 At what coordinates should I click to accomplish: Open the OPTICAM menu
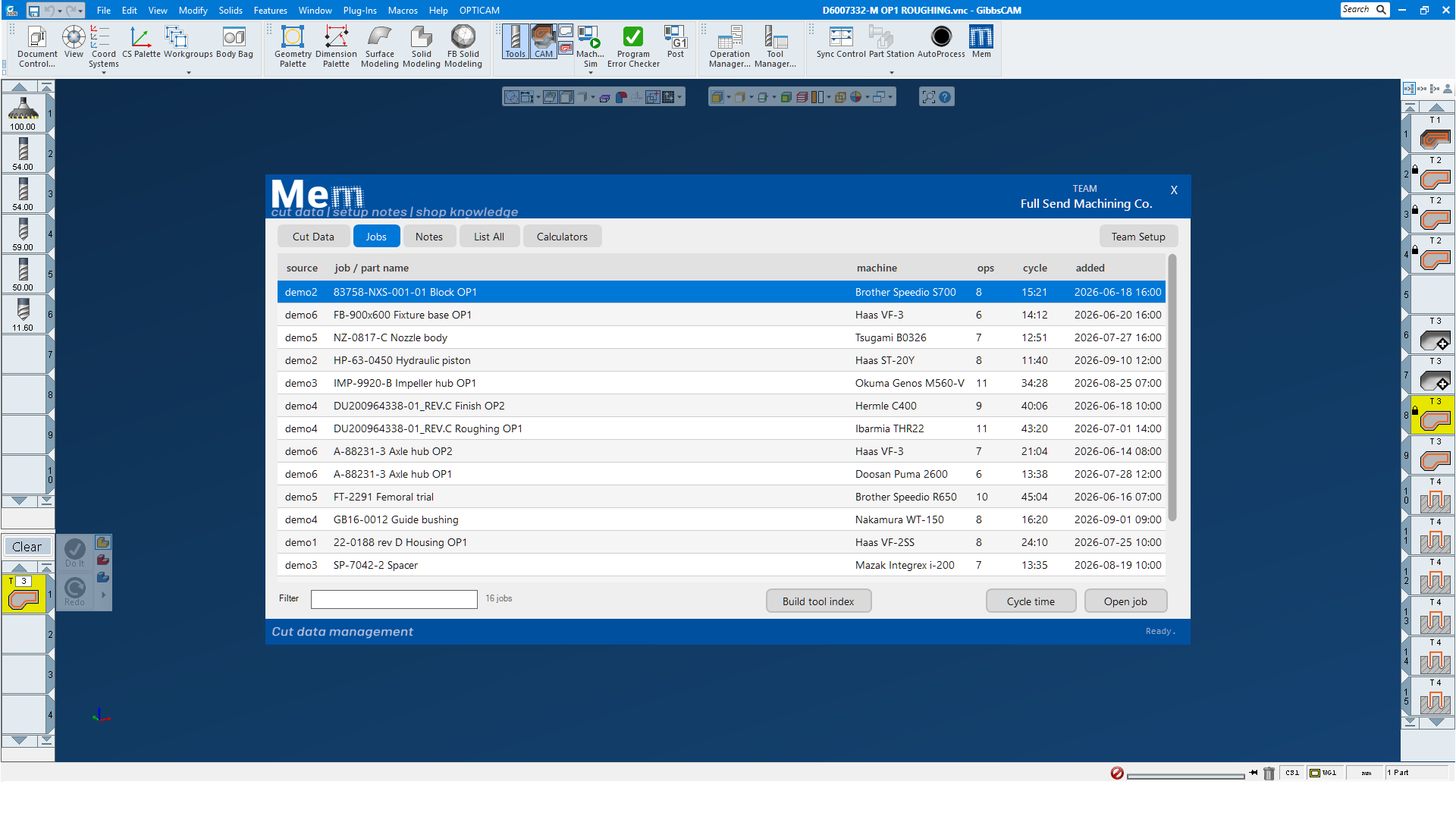(479, 11)
